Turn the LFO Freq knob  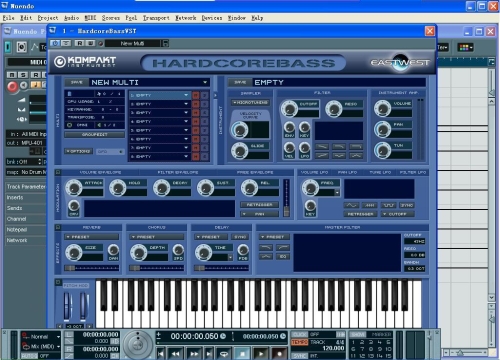310,187
